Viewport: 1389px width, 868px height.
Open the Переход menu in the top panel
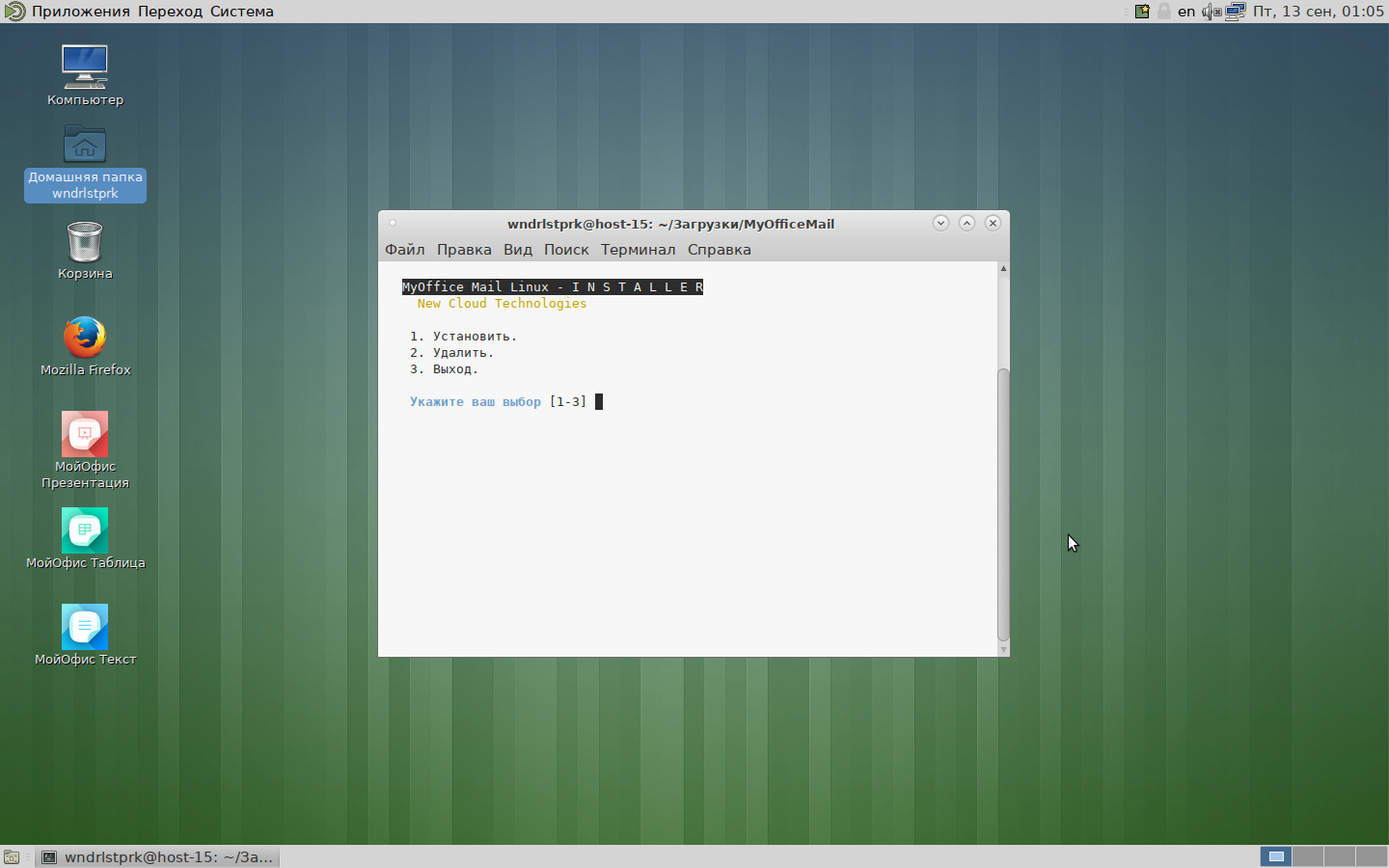[171, 12]
